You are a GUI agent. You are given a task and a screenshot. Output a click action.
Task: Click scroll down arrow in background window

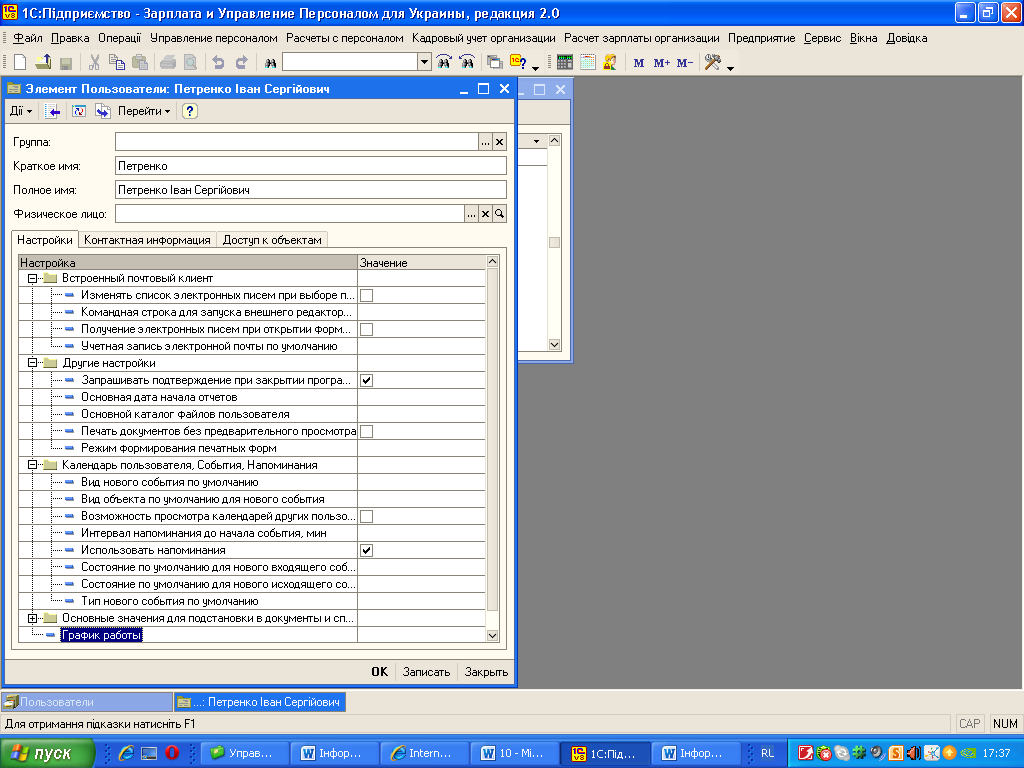tap(554, 344)
